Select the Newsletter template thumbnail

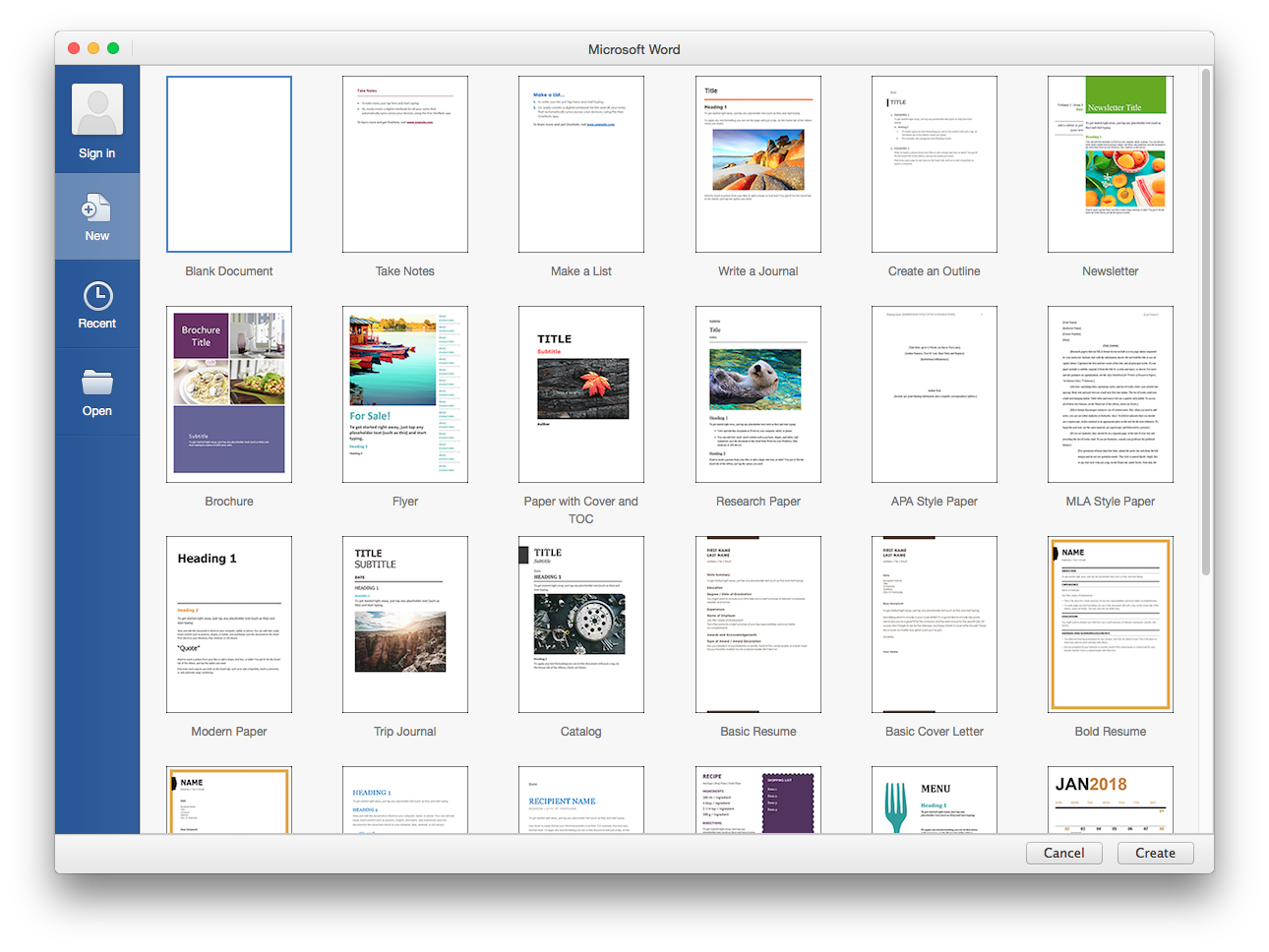pos(1111,164)
